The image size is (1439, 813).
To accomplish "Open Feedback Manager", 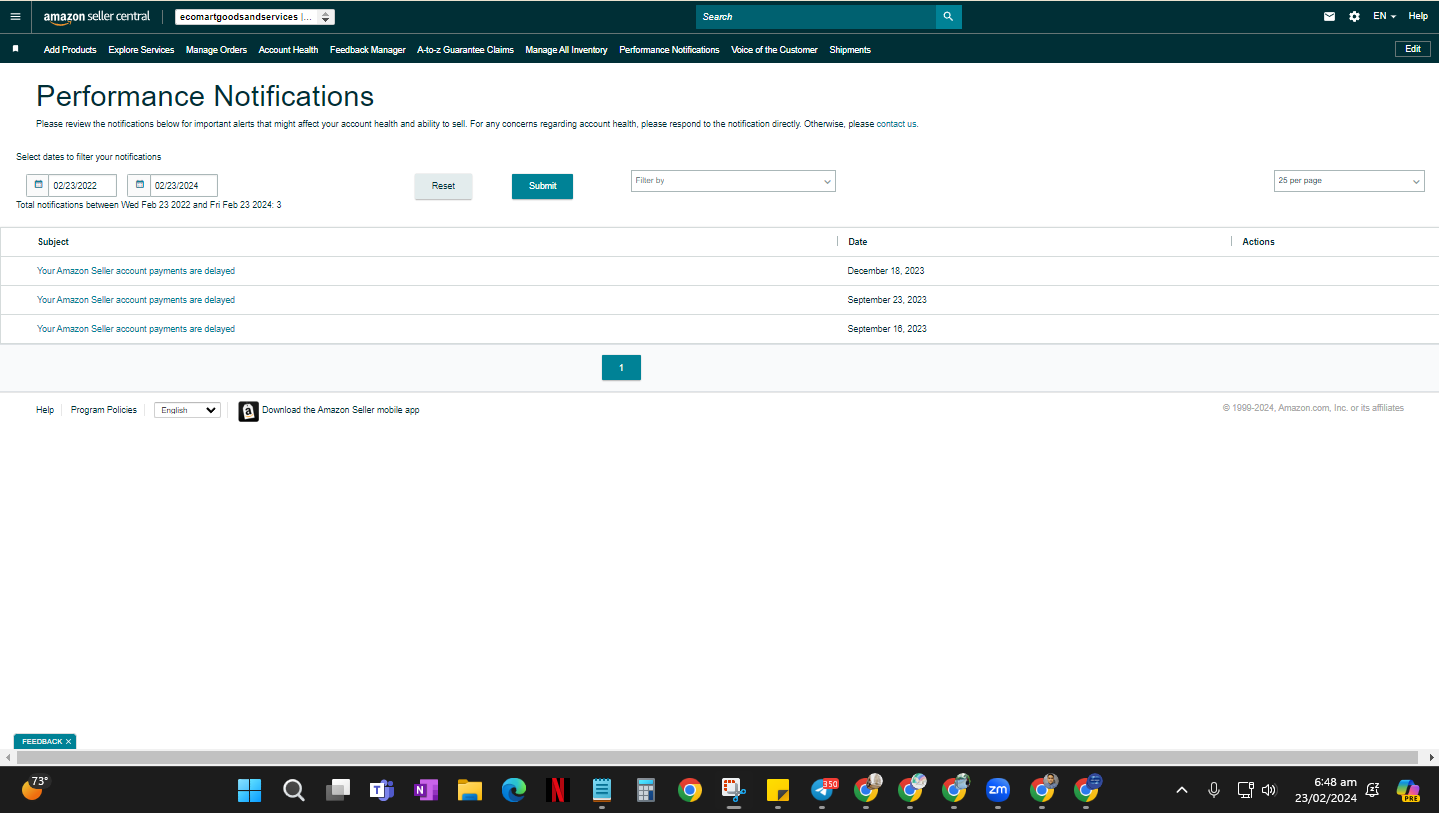I will (x=368, y=50).
